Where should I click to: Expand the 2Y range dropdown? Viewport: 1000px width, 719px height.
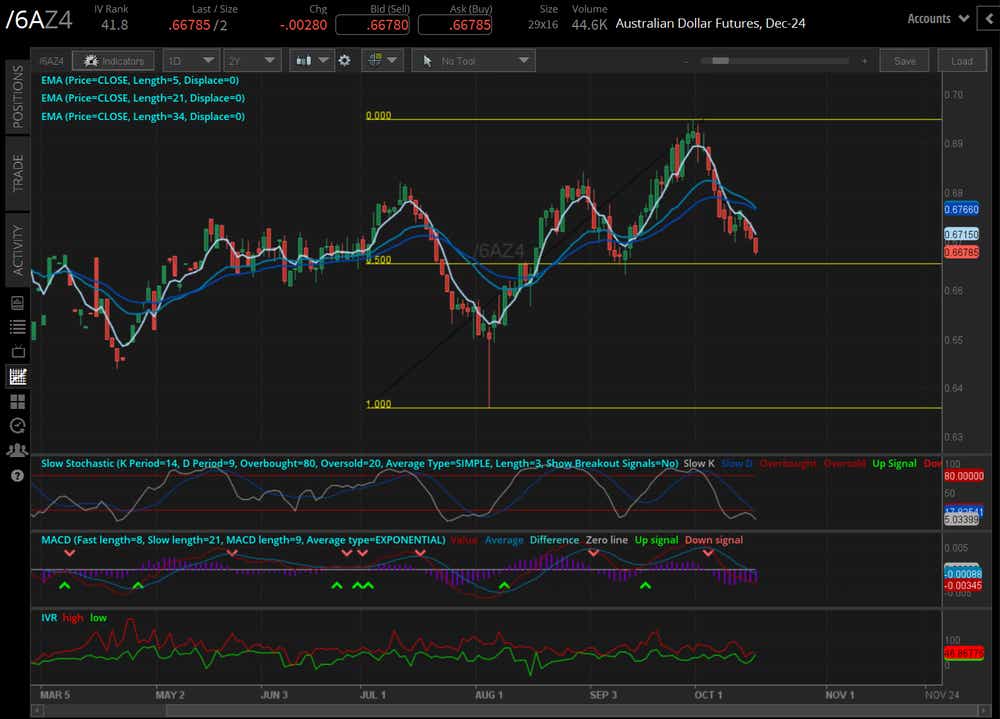(x=252, y=61)
